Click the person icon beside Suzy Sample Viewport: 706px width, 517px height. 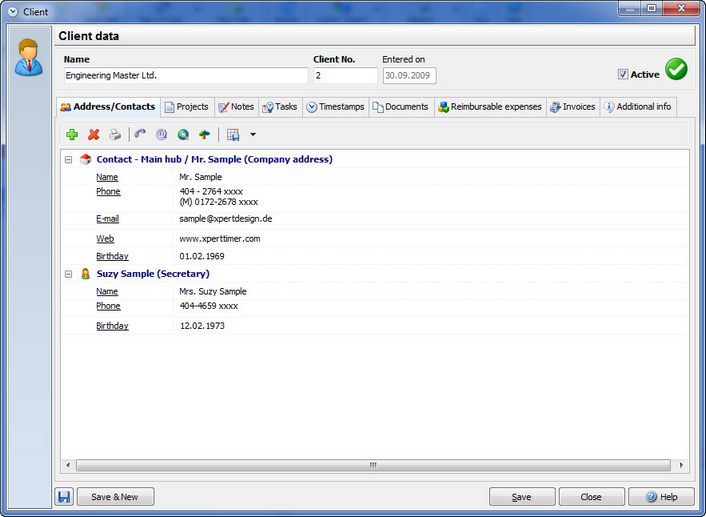coord(85,273)
